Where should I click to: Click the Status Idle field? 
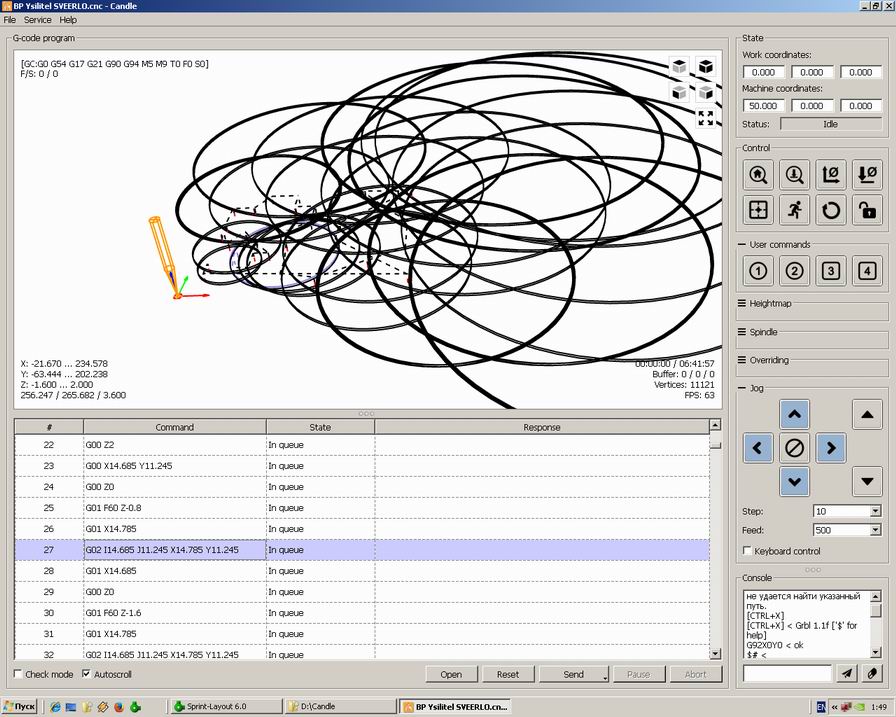click(x=831, y=123)
